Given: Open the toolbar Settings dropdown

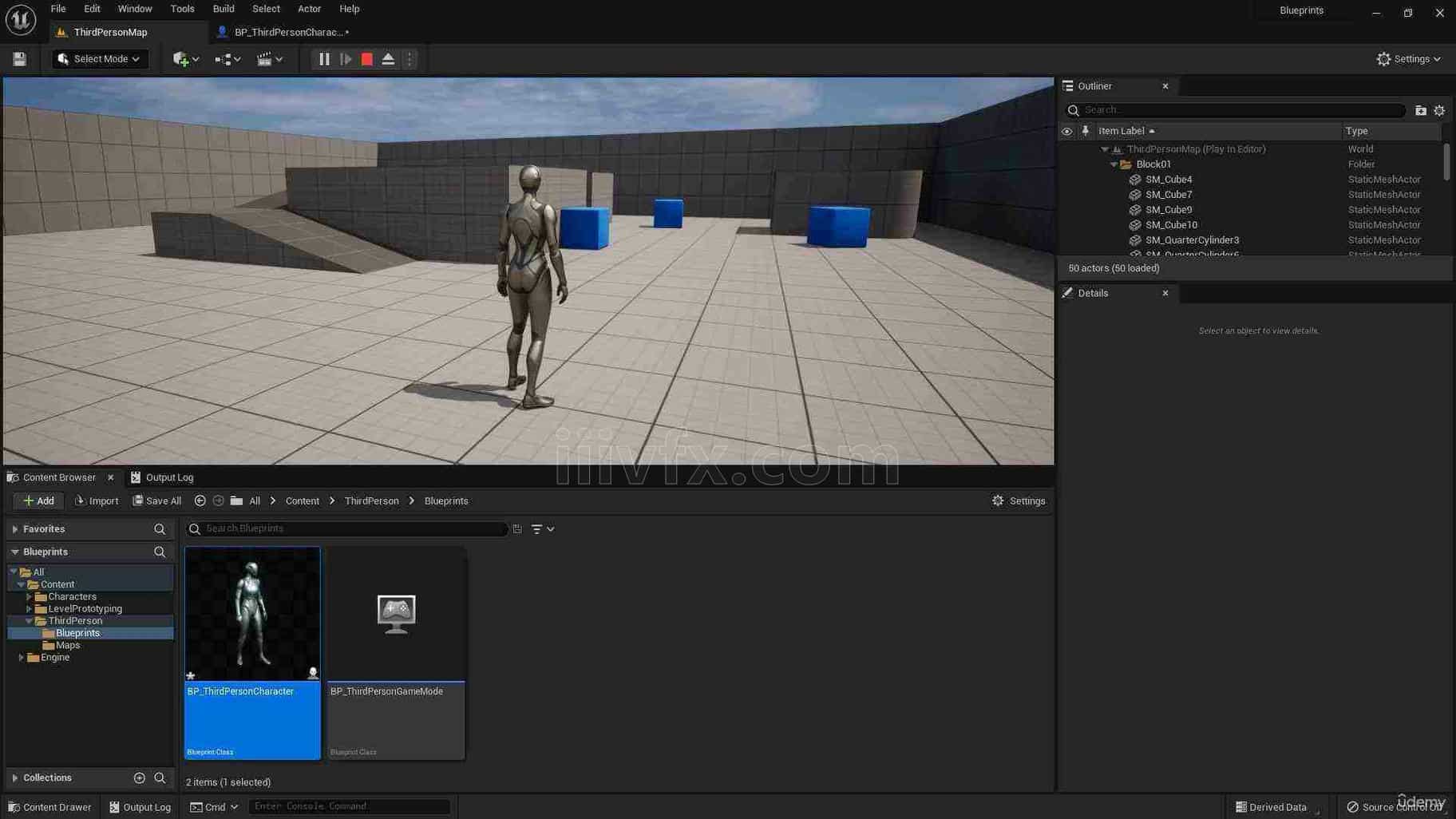Looking at the screenshot, I should [x=1409, y=59].
